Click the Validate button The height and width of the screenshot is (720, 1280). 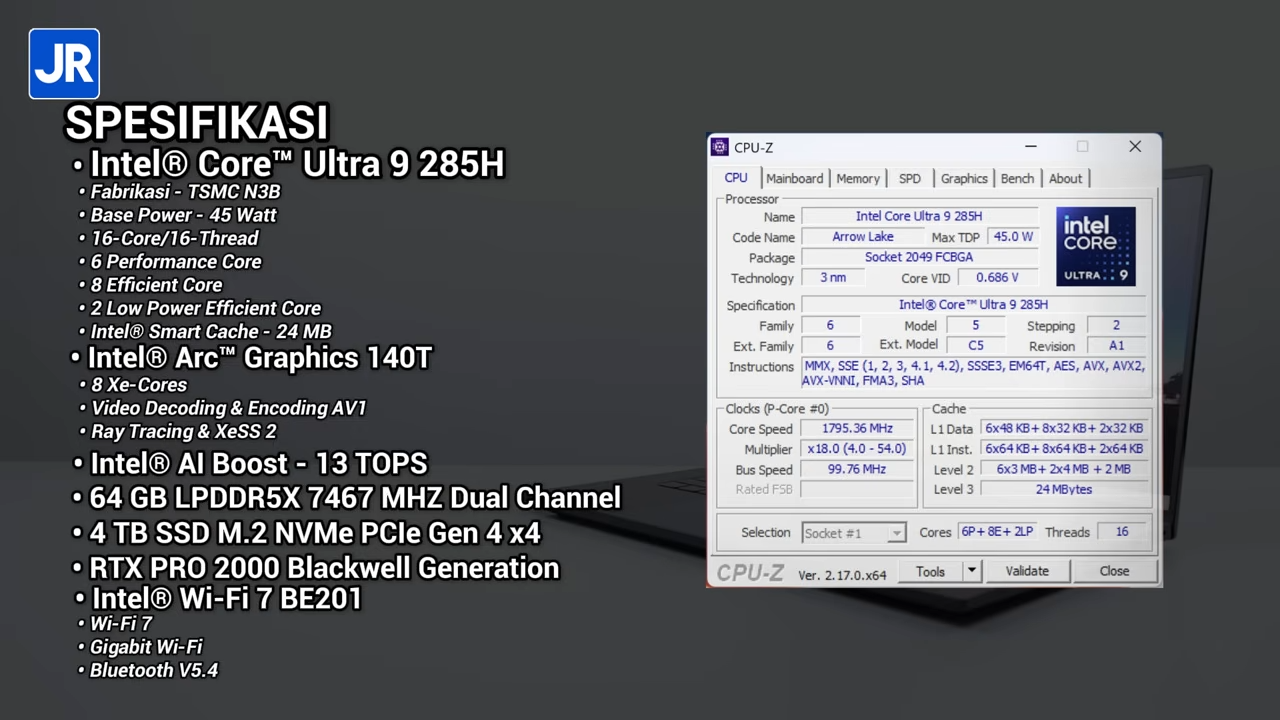pyautogui.click(x=1027, y=571)
